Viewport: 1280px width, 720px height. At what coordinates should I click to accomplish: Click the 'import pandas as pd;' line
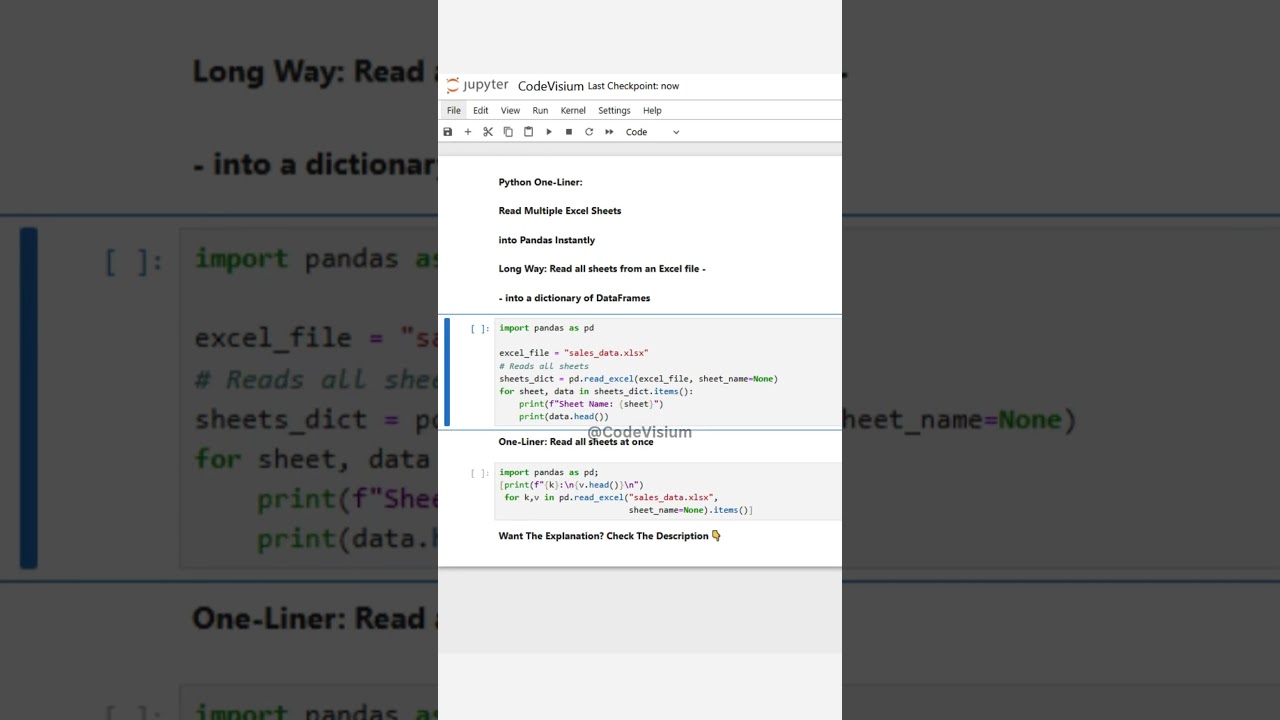click(x=549, y=473)
